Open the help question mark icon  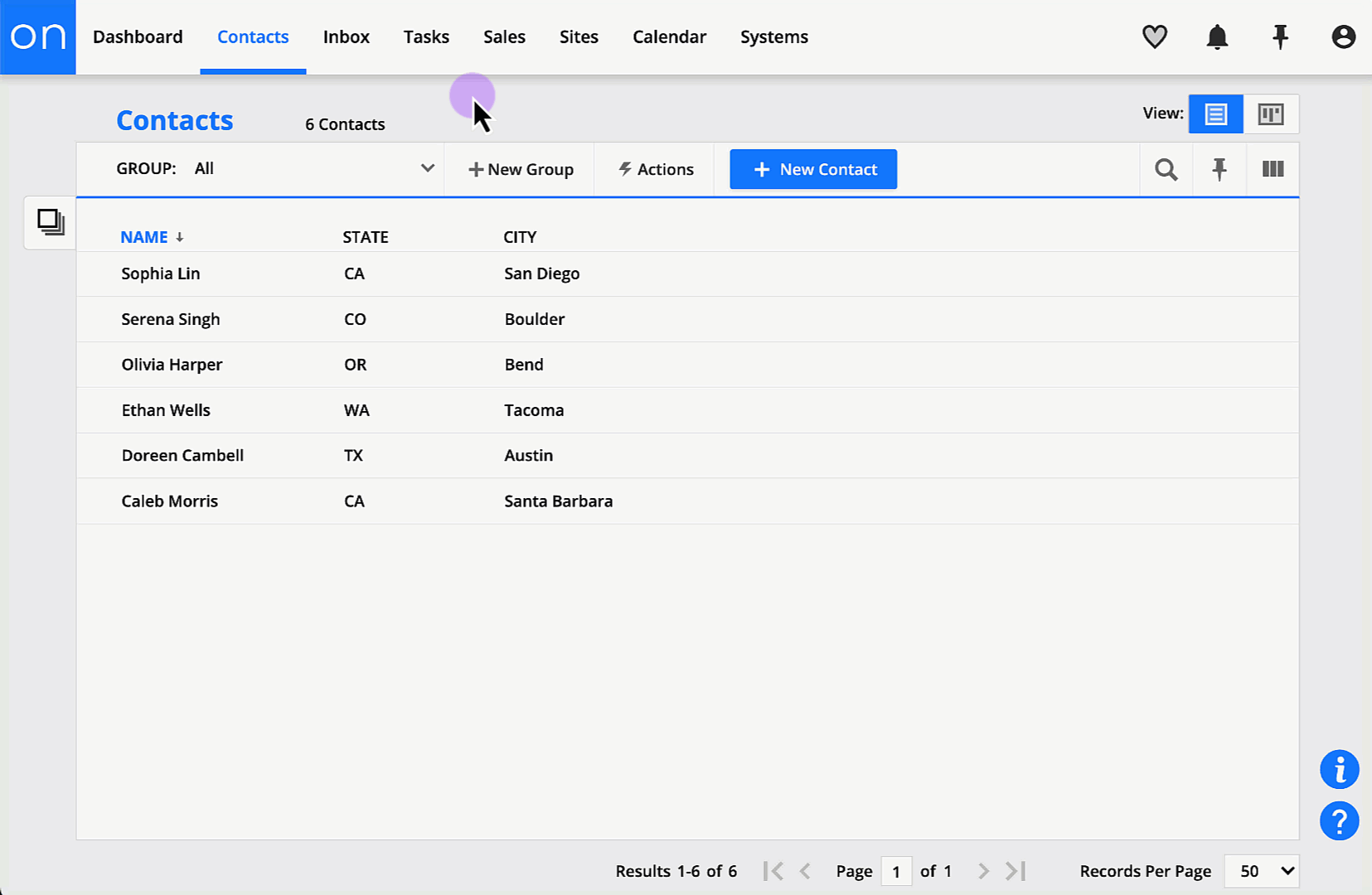[x=1339, y=821]
